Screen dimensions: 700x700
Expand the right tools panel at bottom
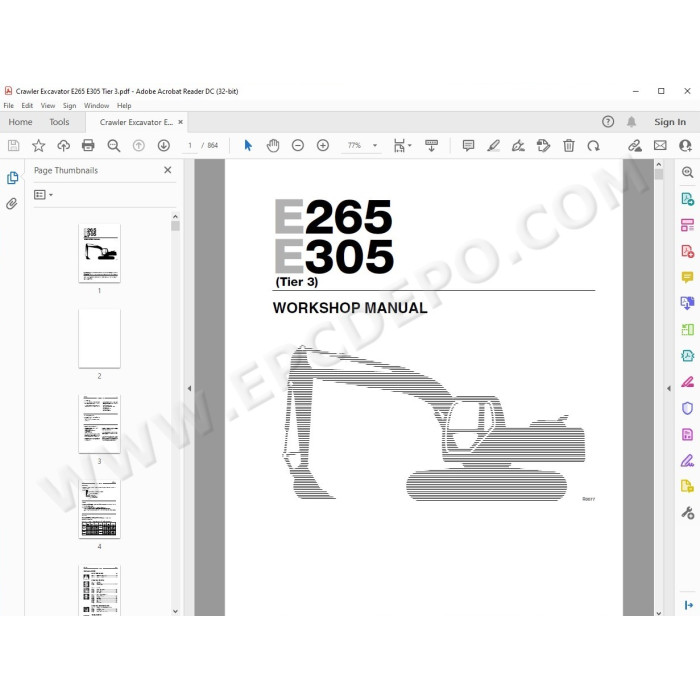(688, 605)
